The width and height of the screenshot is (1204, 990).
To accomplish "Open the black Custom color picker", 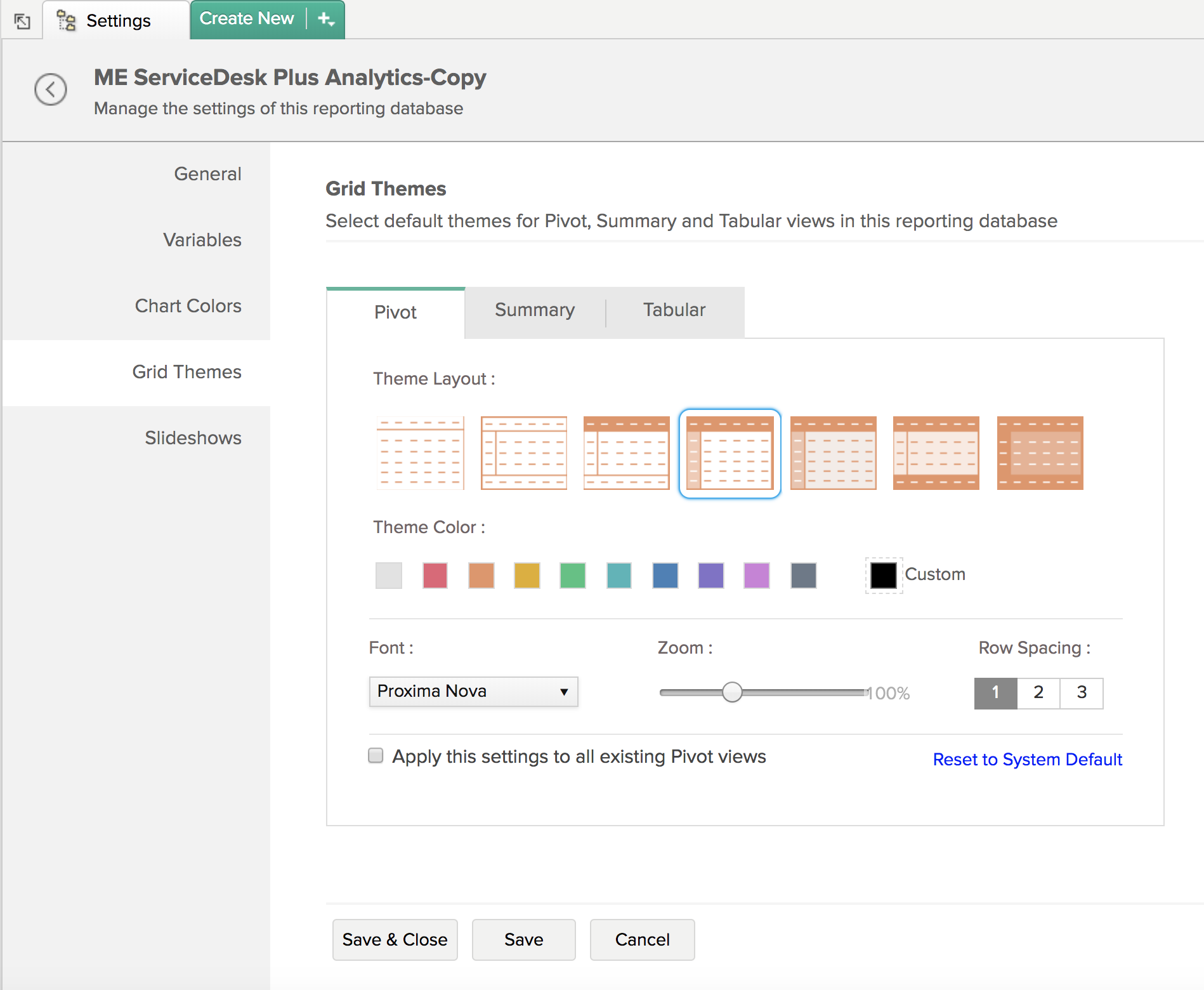I will coord(884,576).
